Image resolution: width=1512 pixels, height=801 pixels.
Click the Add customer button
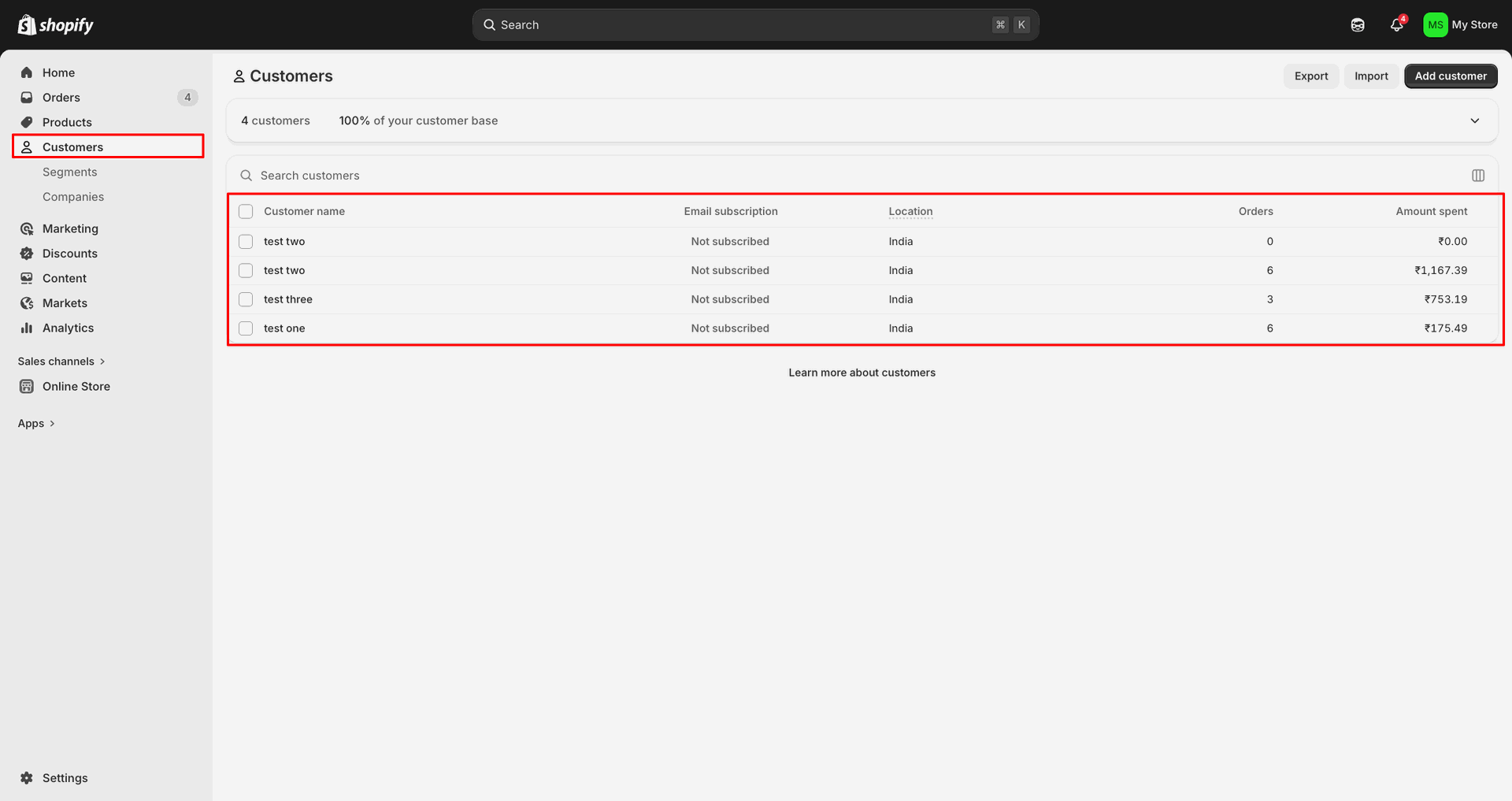coord(1451,76)
